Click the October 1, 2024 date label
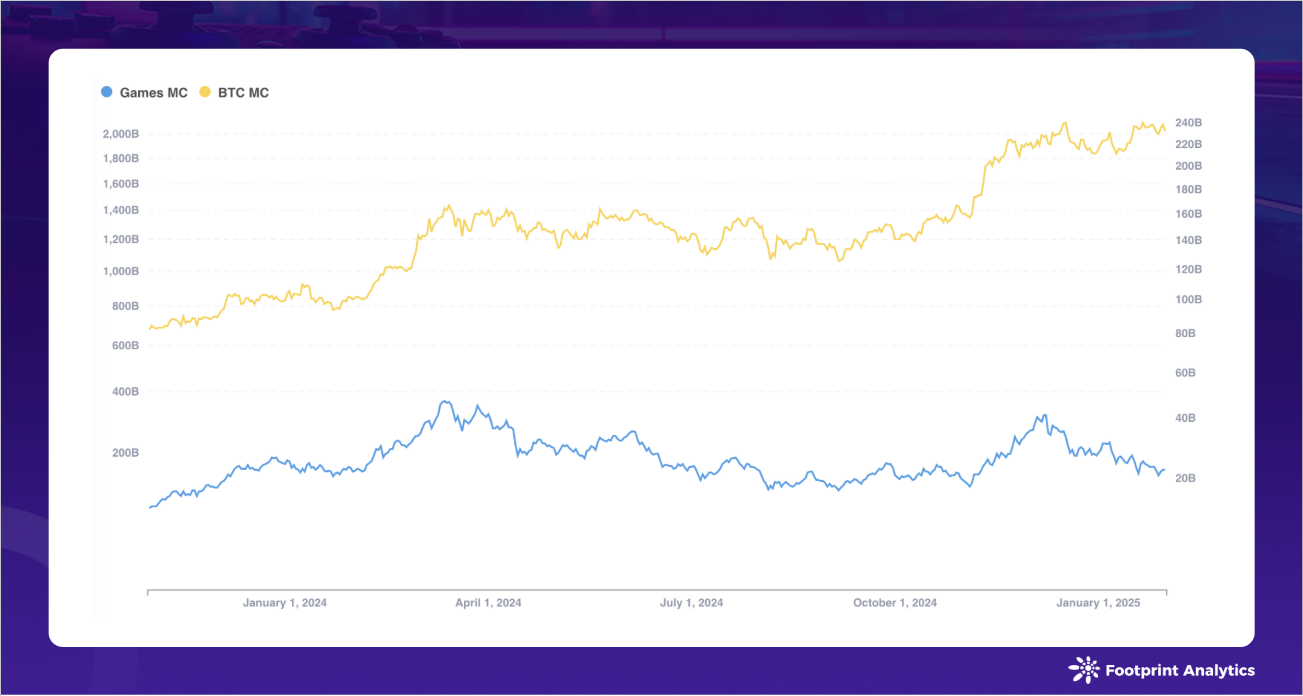Viewport: 1303px width, 696px height. [x=895, y=603]
